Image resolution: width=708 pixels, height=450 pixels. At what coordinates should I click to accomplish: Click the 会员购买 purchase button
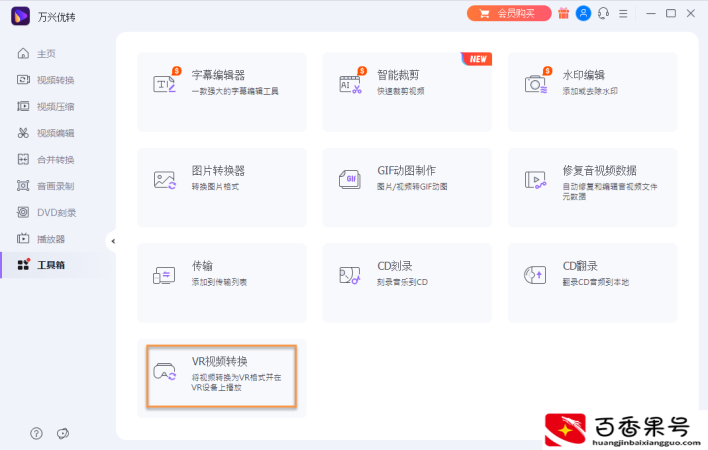(509, 14)
